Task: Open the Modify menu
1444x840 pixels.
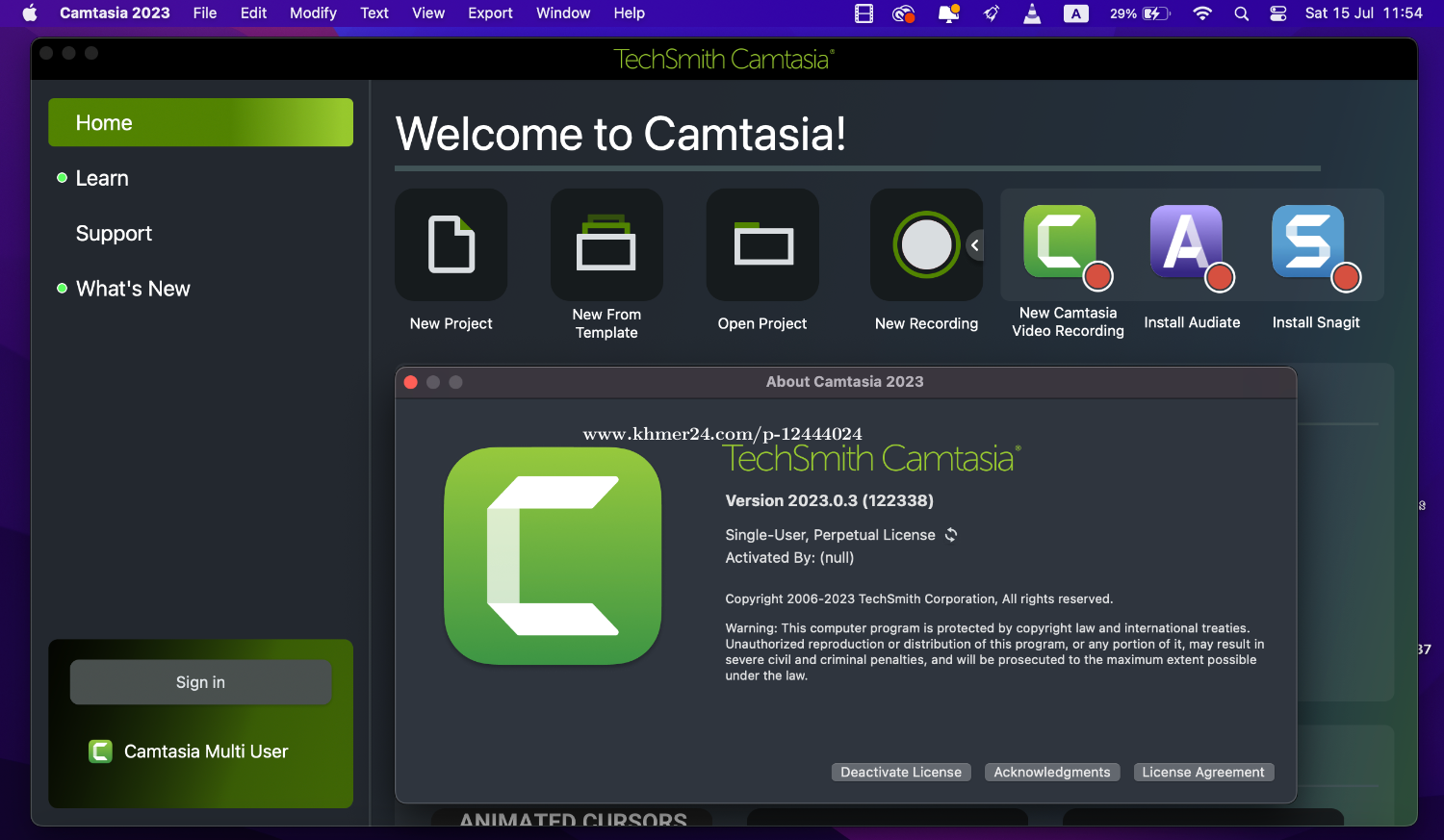Action: click(314, 13)
